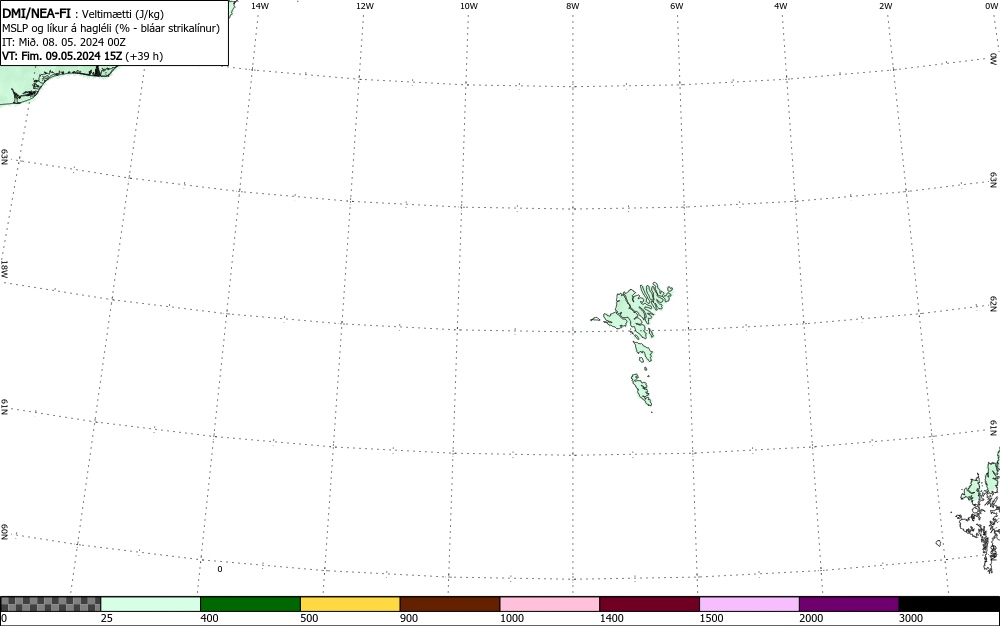Viewport: 1000px width, 626px height.
Task: Select the light green 25–400 legend swatch
Action: tap(151, 604)
